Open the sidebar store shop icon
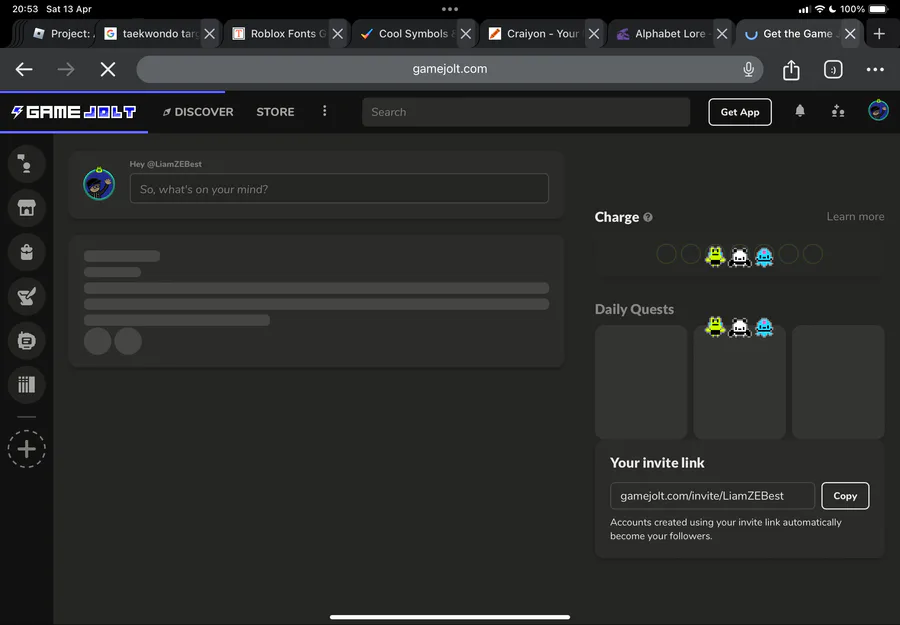 coord(26,208)
